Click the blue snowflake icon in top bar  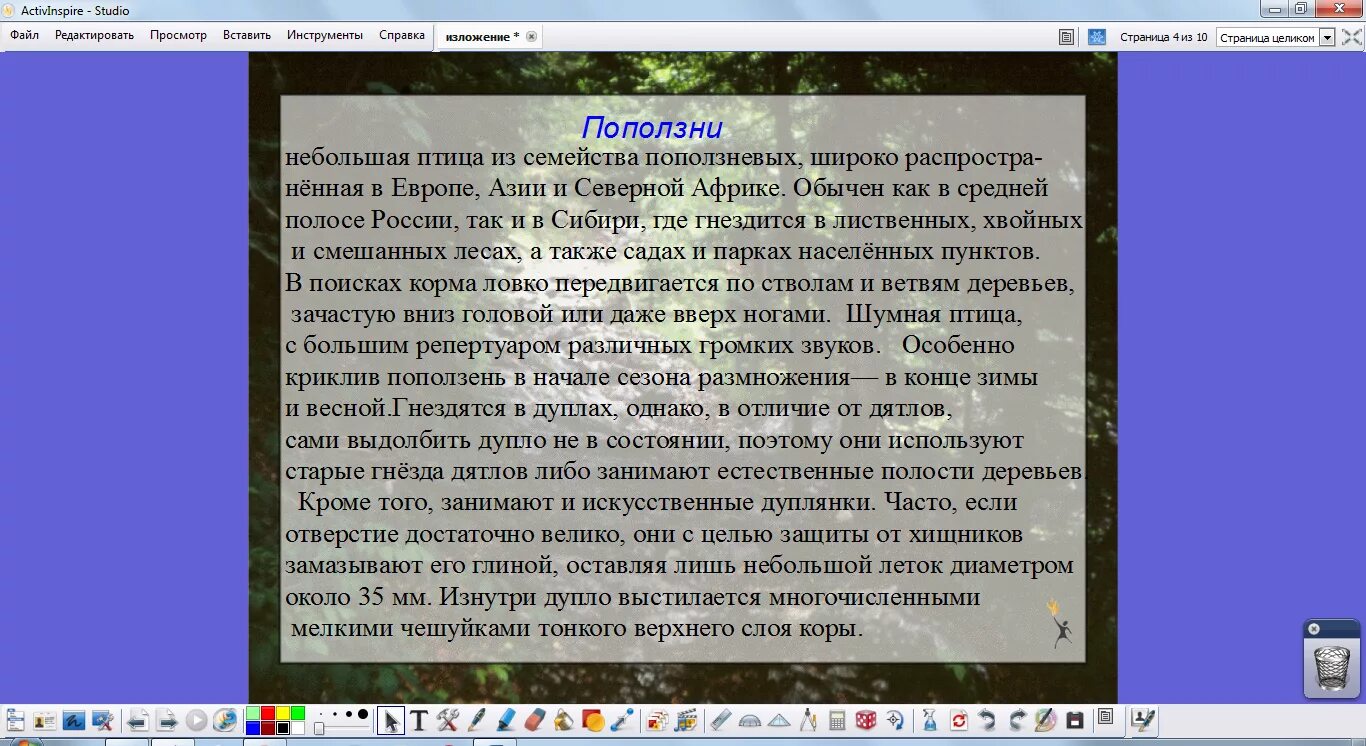tap(1097, 37)
